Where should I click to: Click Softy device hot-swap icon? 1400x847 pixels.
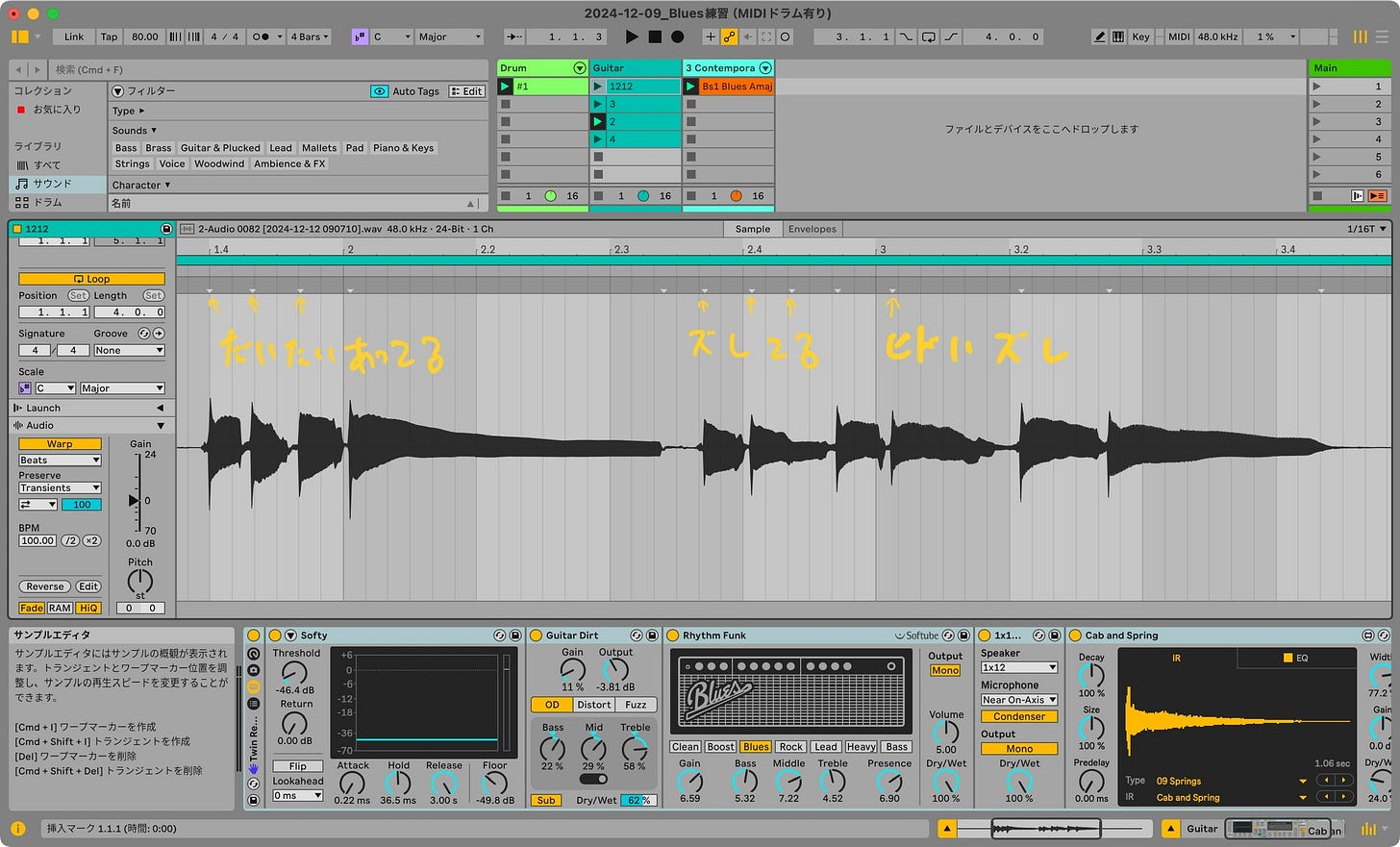tap(499, 635)
